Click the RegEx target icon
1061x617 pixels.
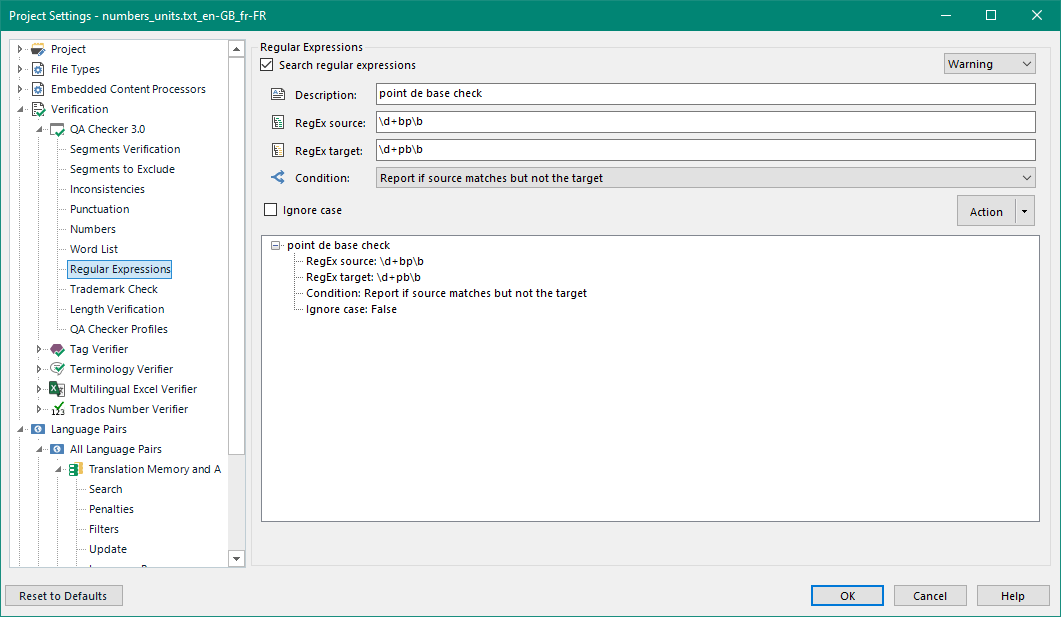click(x=277, y=150)
